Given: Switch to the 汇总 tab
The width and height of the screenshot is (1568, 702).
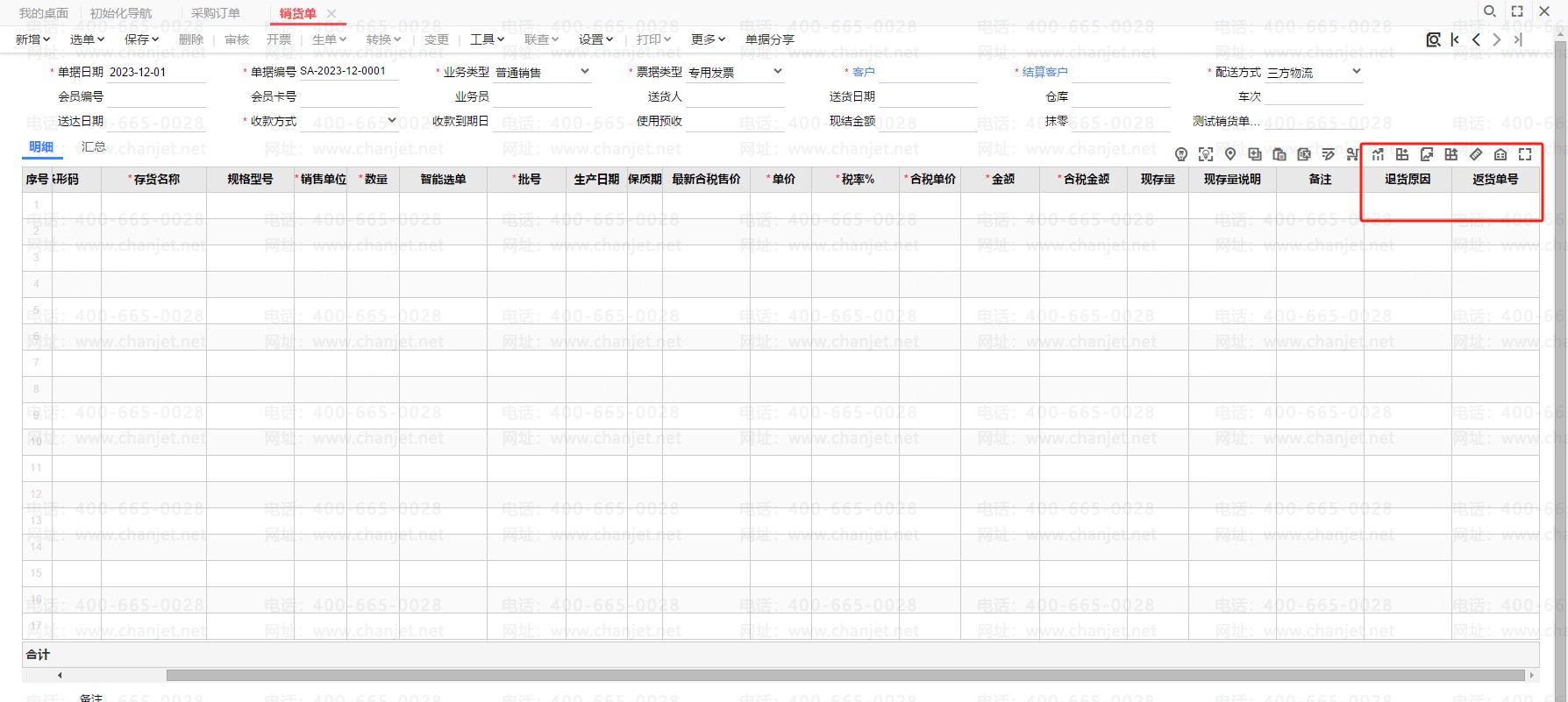Looking at the screenshot, I should (94, 147).
